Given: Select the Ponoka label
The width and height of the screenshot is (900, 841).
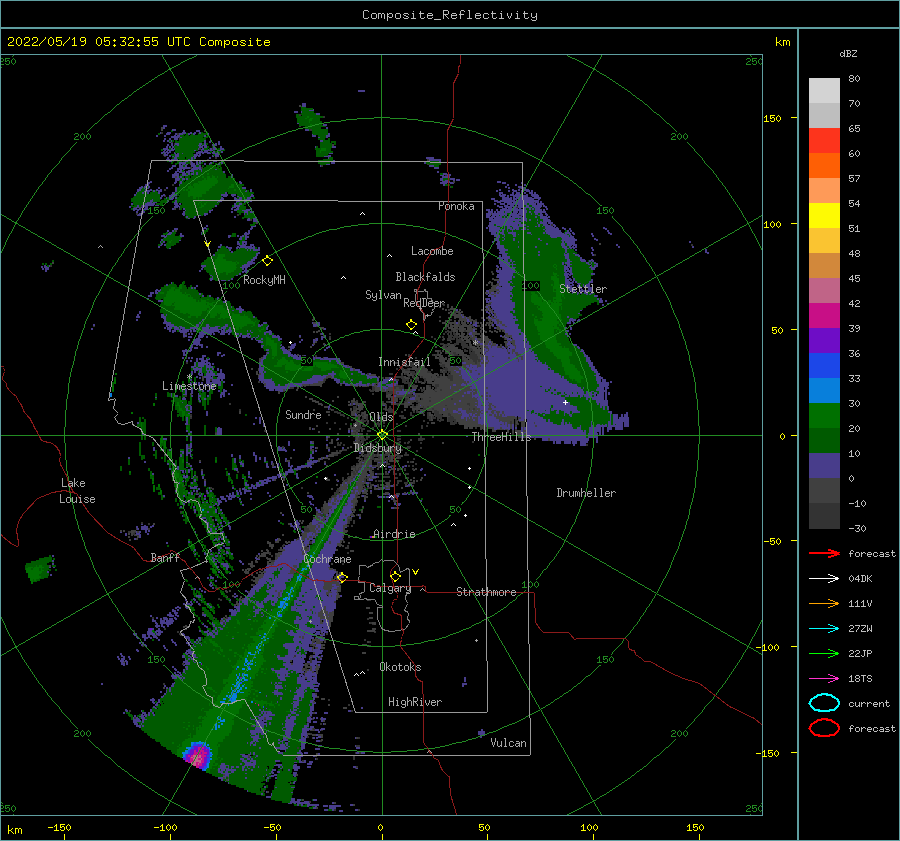Looking at the screenshot, I should 456,206.
